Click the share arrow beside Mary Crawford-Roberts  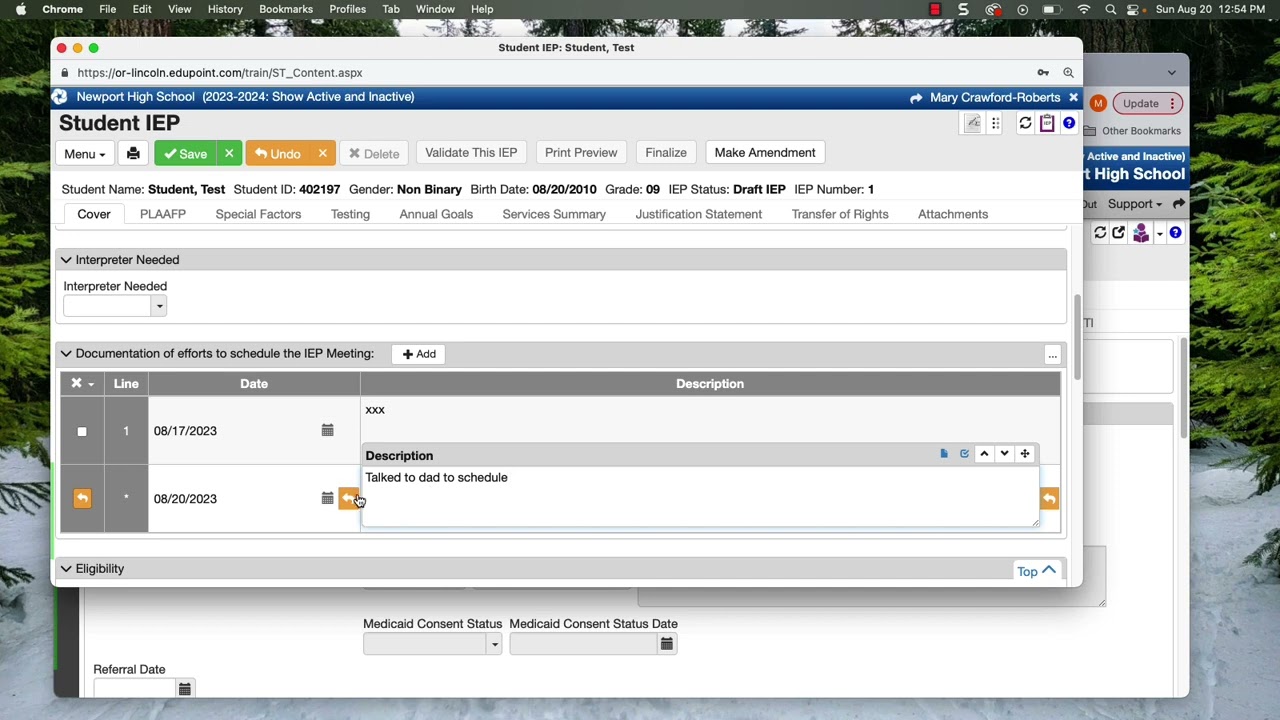[916, 97]
